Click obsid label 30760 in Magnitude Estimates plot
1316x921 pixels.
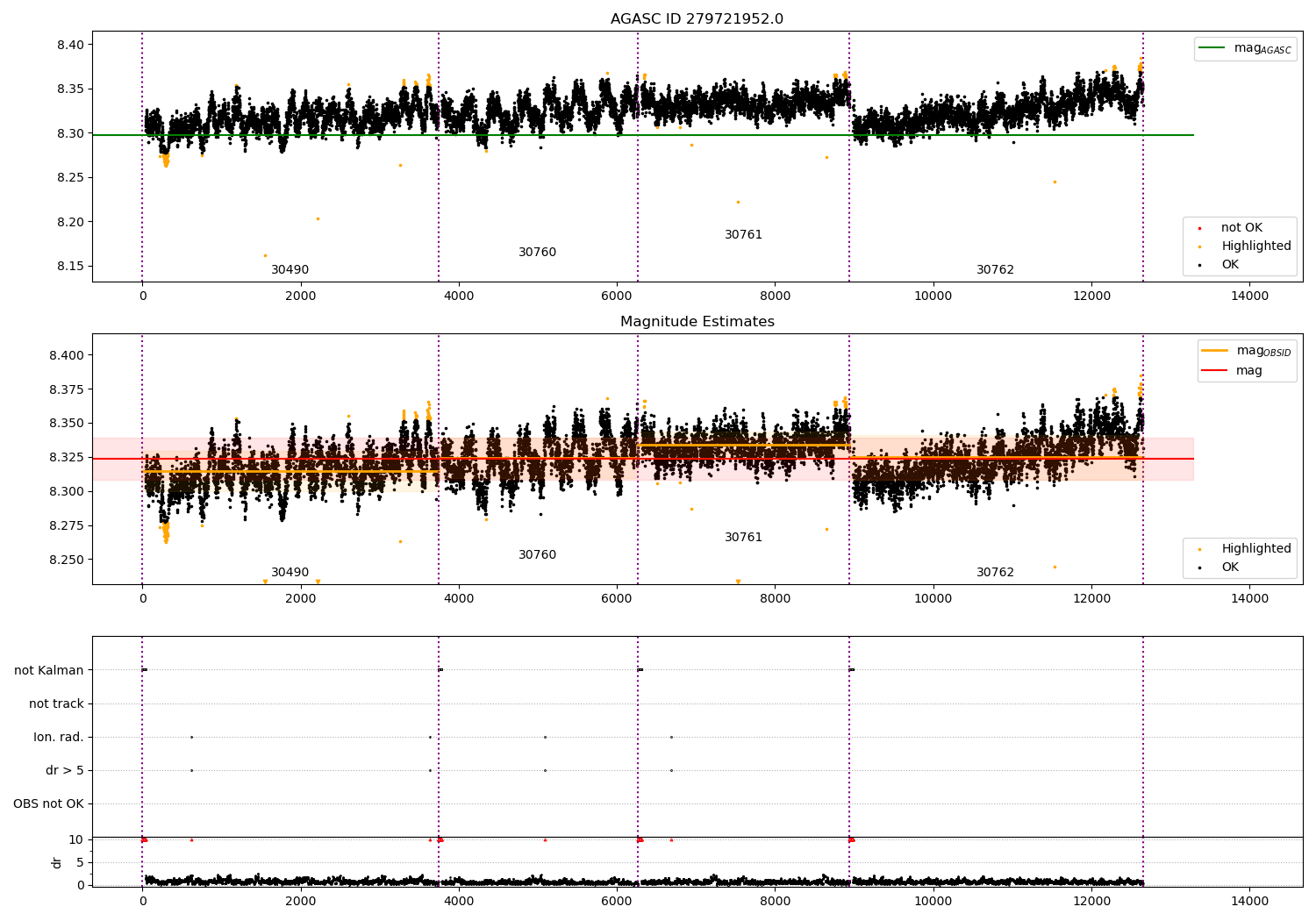537,555
